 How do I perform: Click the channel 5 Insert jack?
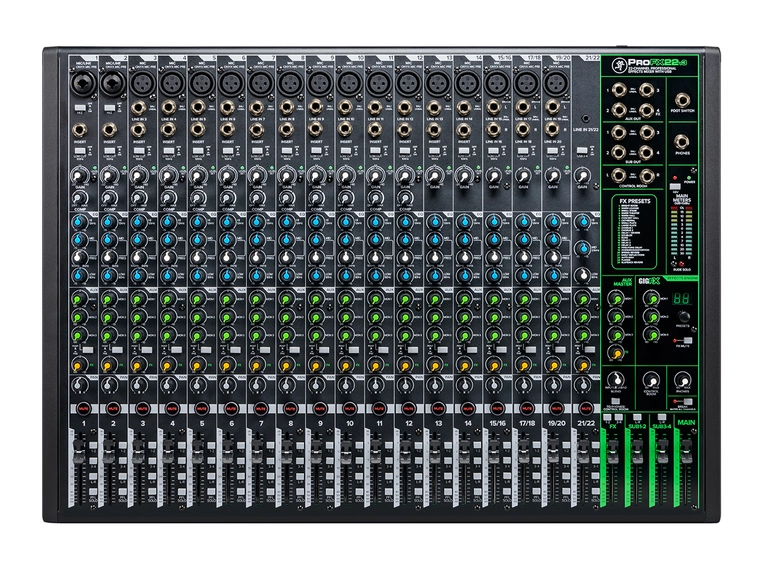198,129
